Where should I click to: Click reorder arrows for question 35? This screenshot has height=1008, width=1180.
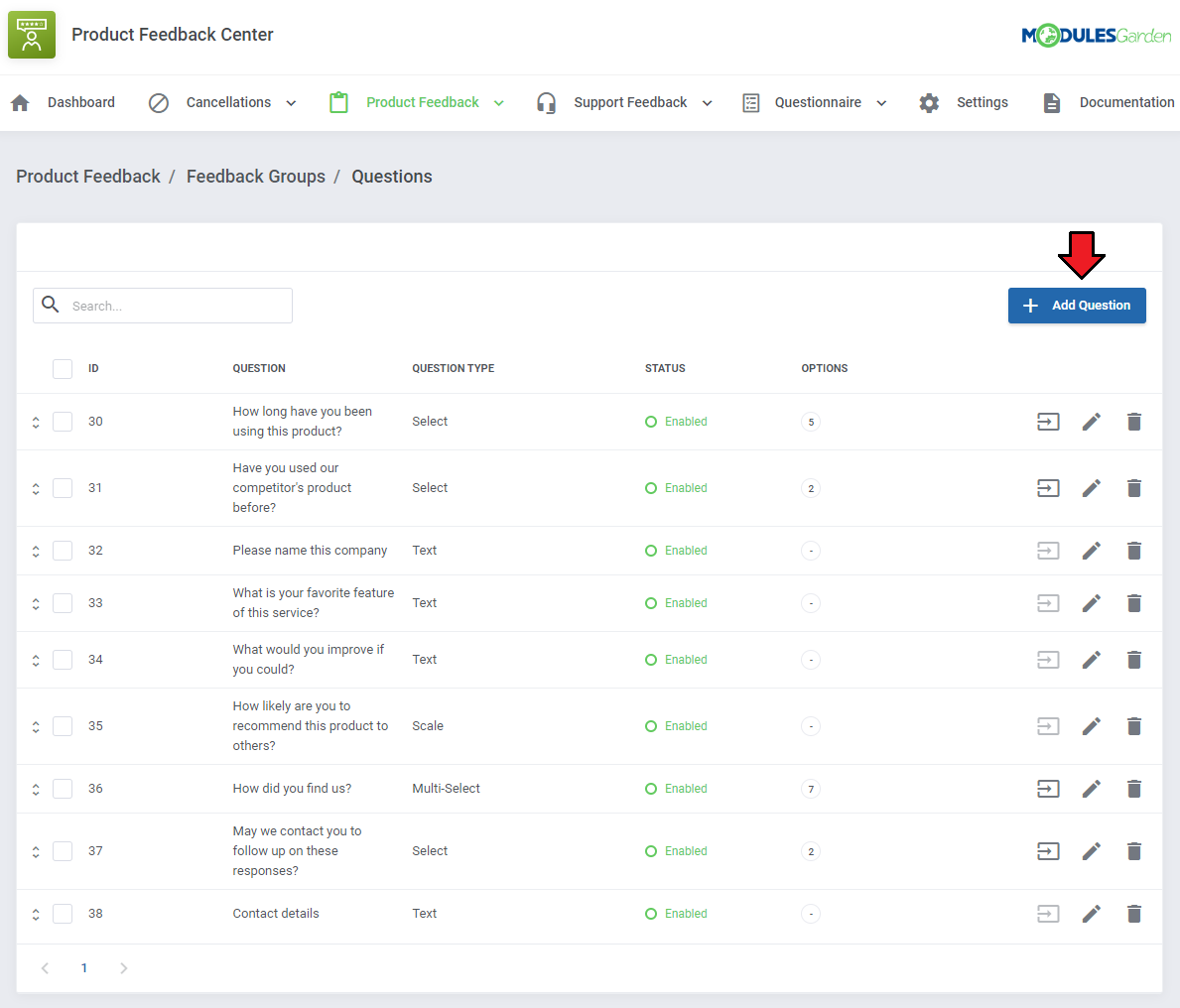click(x=36, y=726)
